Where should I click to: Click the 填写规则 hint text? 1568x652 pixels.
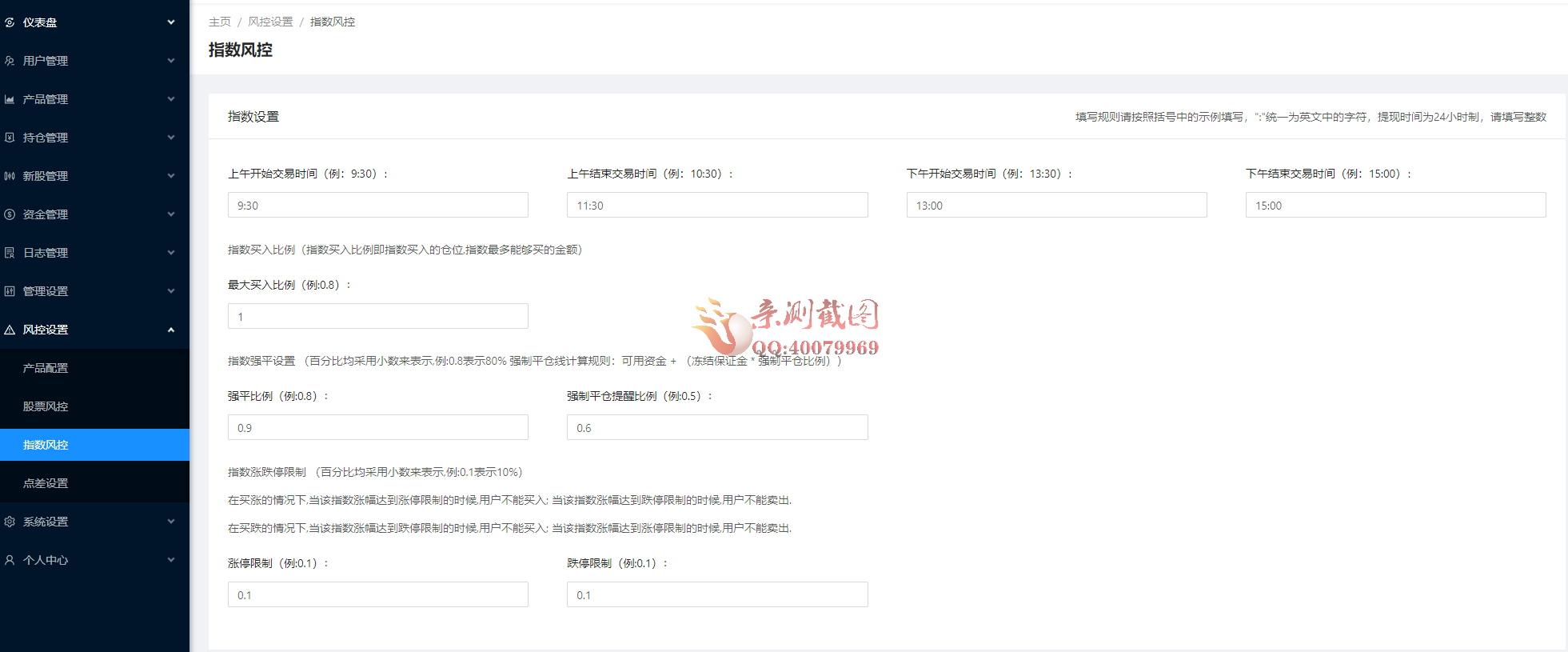pyautogui.click(x=1311, y=117)
